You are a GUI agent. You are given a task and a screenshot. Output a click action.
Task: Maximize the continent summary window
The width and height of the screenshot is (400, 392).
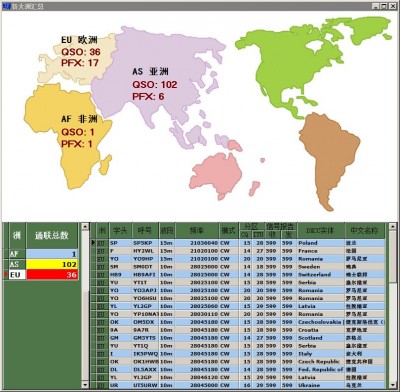pyautogui.click(x=384, y=6)
